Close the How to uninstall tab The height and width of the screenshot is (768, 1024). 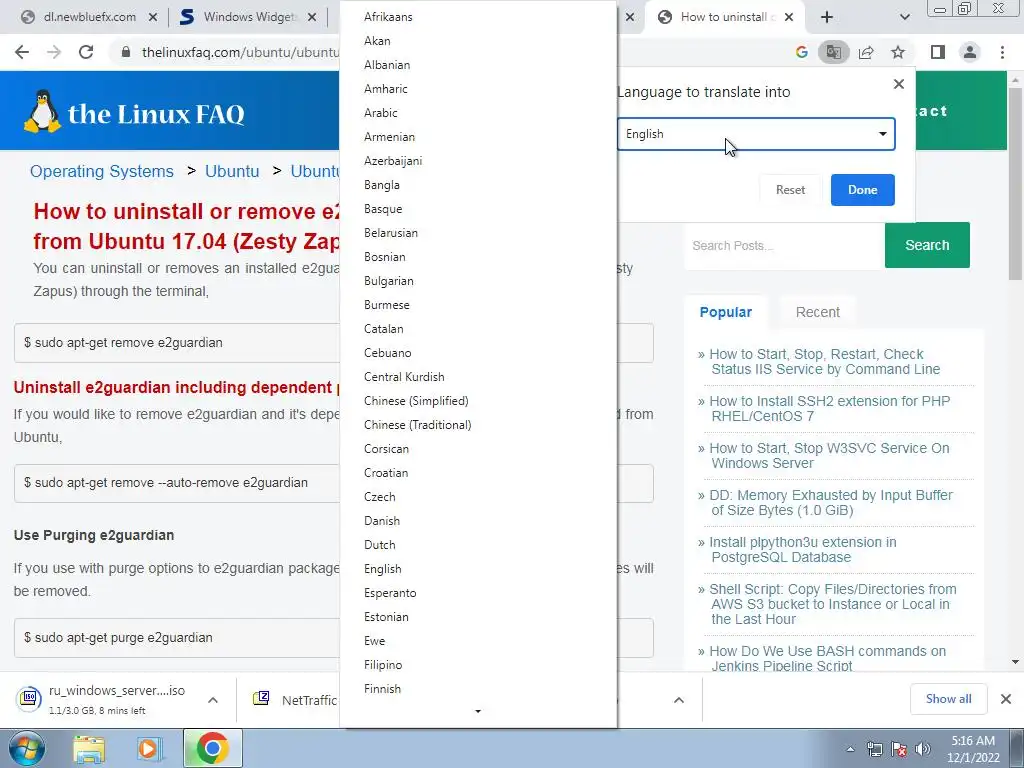(789, 17)
